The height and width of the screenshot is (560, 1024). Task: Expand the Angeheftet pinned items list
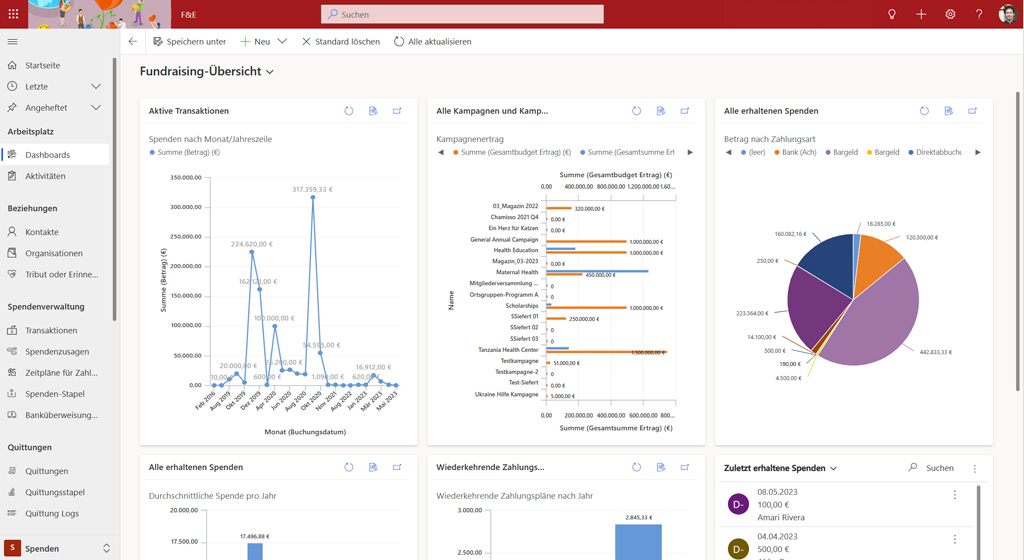[96, 108]
